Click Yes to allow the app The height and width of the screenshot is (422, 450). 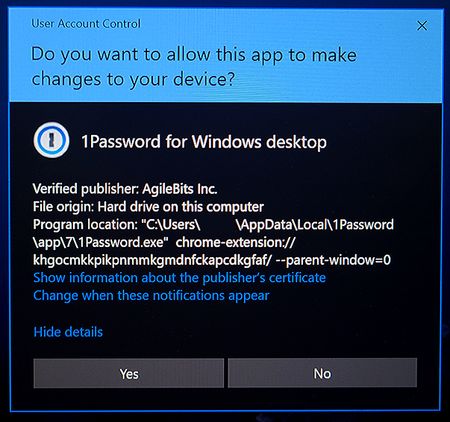(x=129, y=373)
